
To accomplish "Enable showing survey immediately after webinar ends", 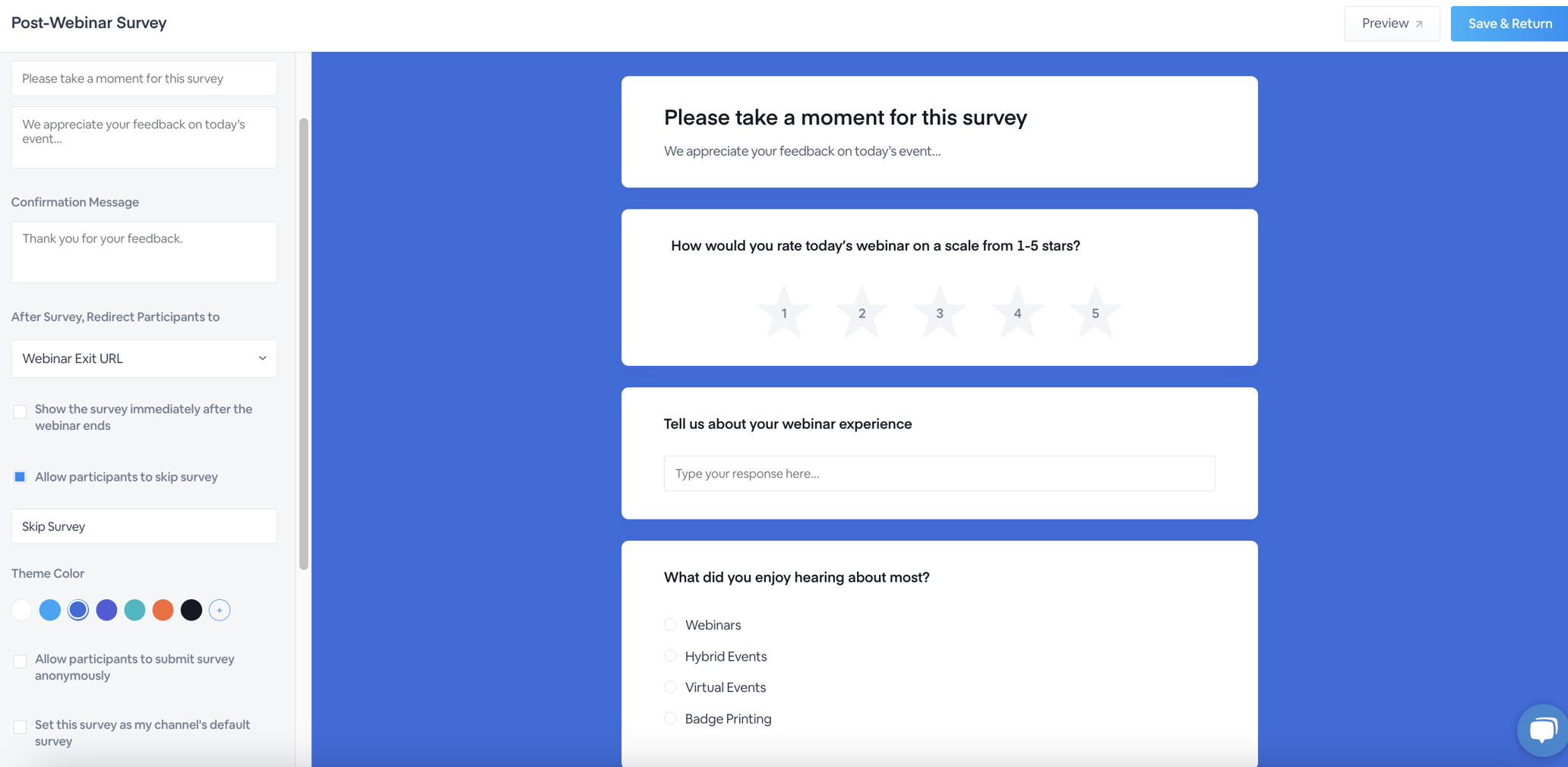I will (x=20, y=411).
